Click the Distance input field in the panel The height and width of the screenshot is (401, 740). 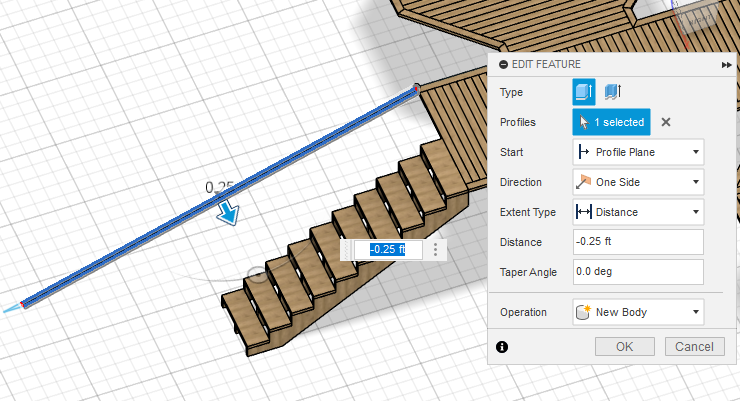tap(638, 242)
